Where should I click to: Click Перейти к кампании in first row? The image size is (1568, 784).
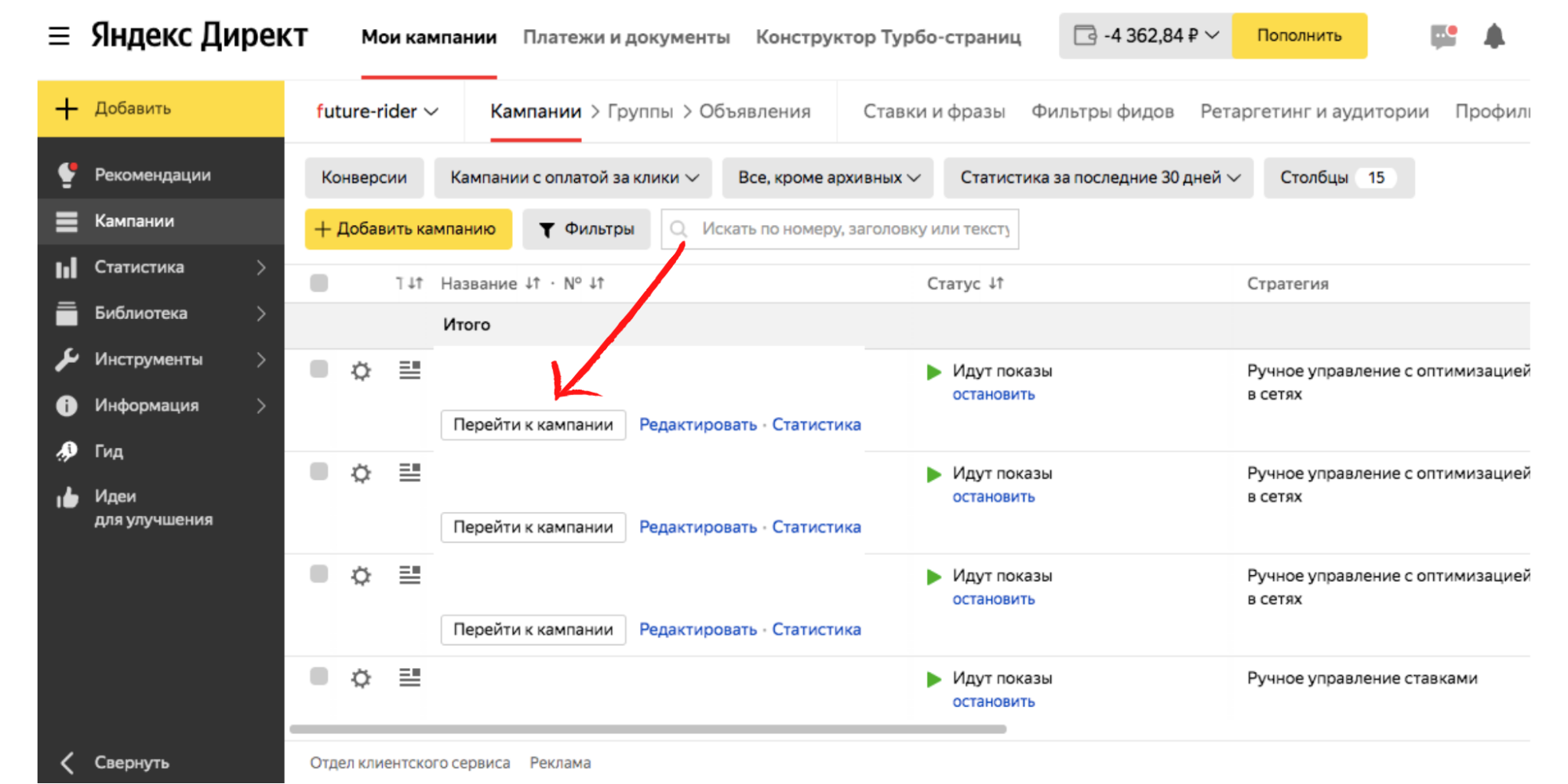click(533, 425)
